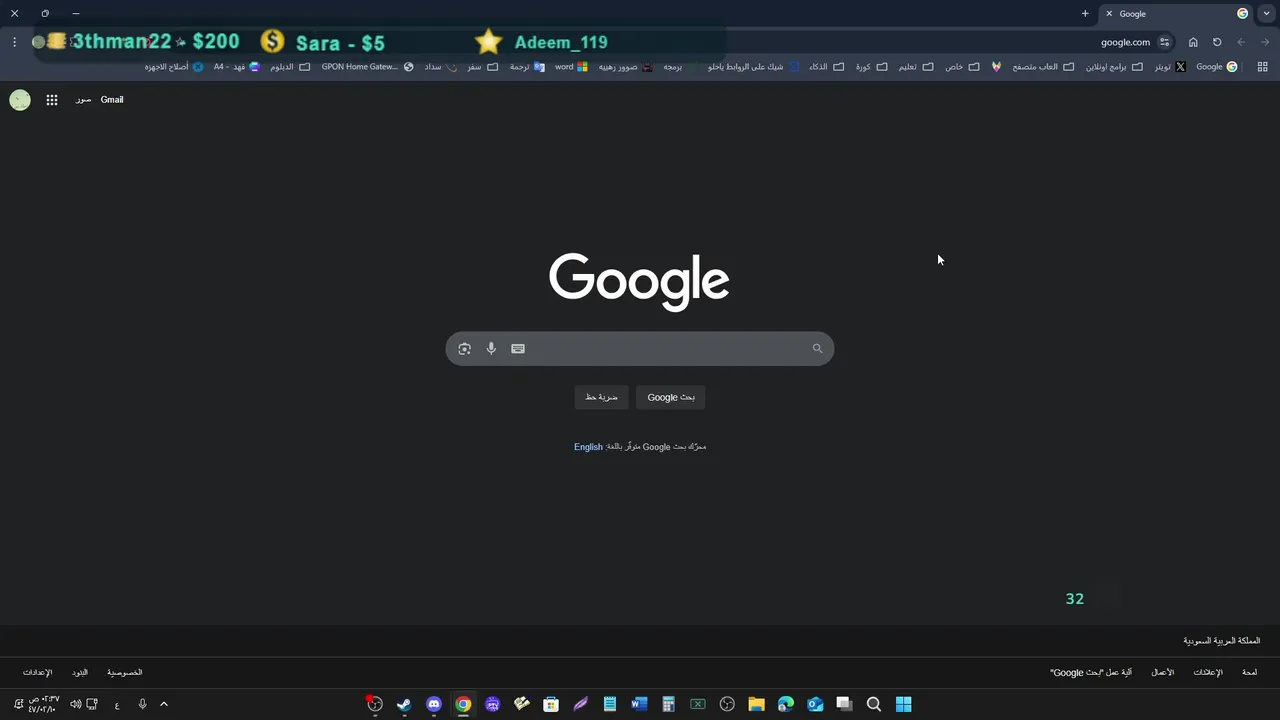Select the Google browser tab
This screenshot has height=720, width=1280.
tap(1175, 14)
